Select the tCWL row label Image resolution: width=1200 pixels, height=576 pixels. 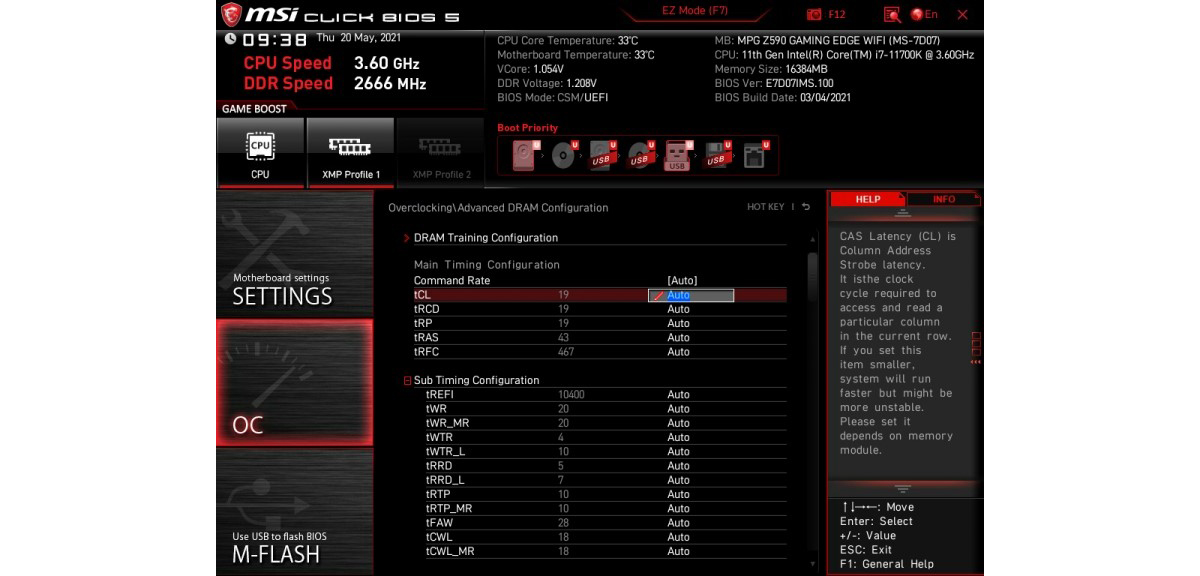441,537
